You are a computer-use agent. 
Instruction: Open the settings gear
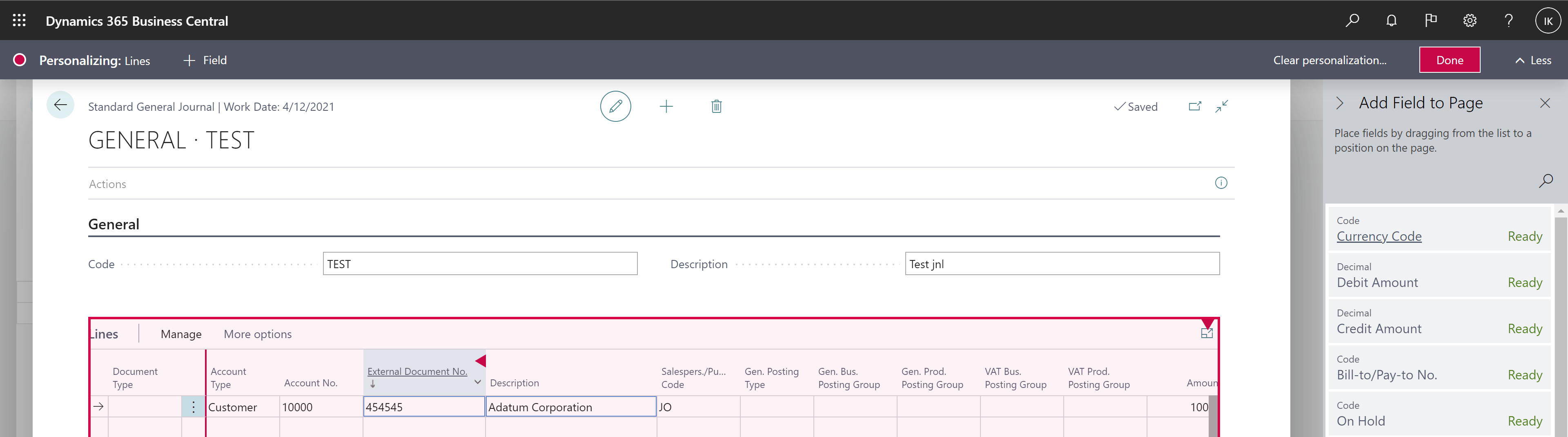point(1470,20)
